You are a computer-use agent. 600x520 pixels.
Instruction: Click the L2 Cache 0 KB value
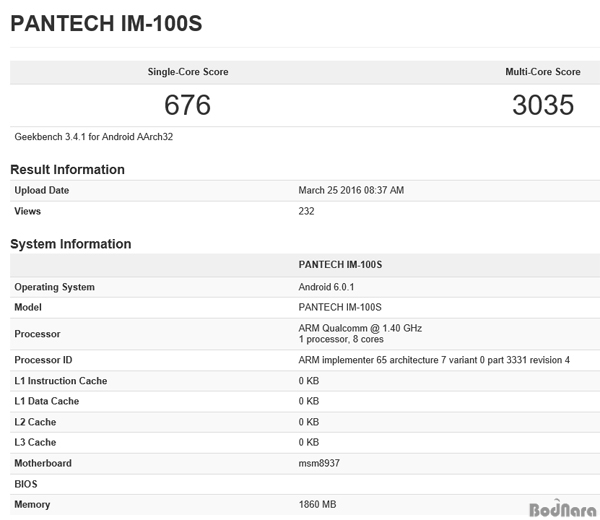click(x=308, y=422)
